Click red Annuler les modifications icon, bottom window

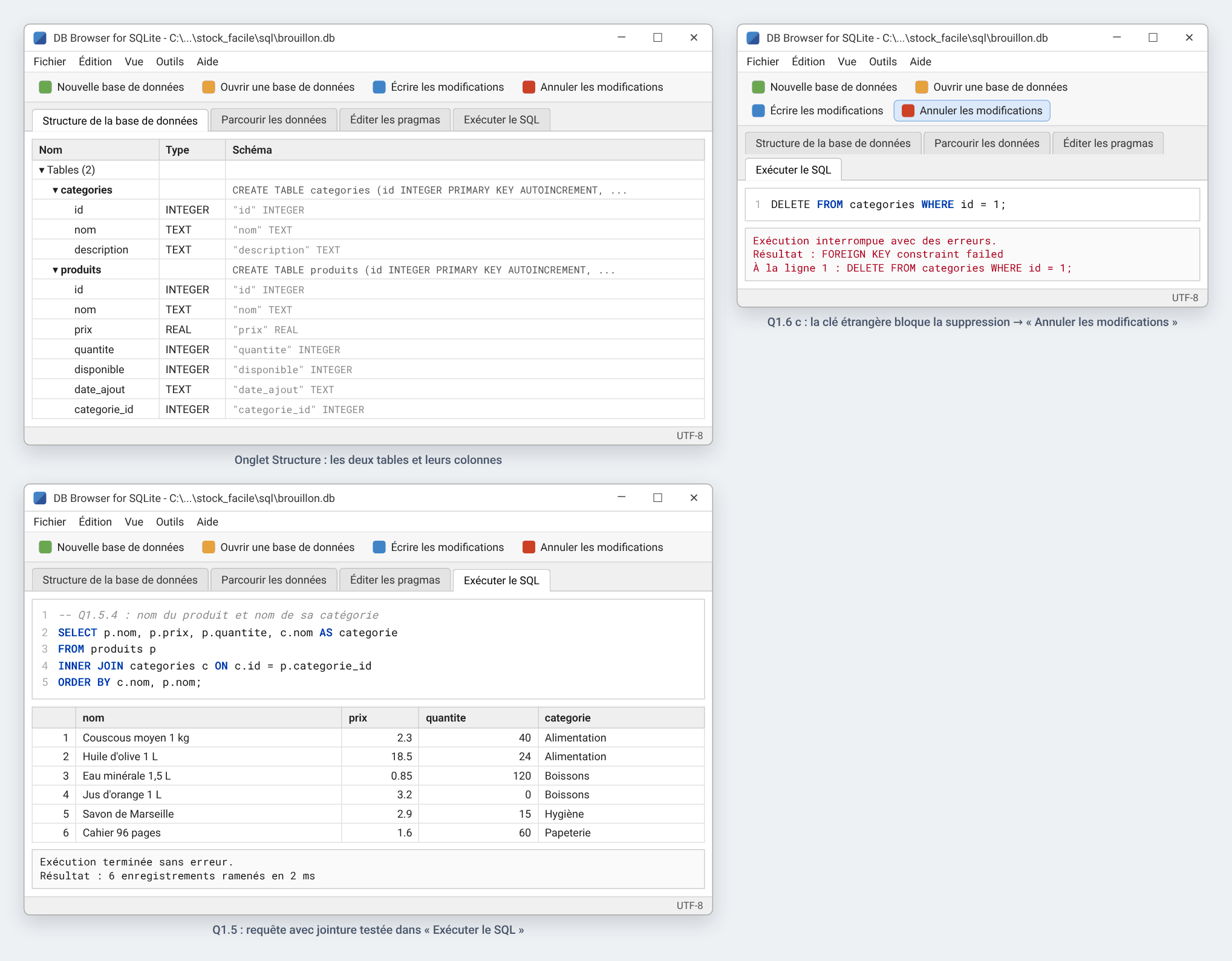click(x=529, y=547)
